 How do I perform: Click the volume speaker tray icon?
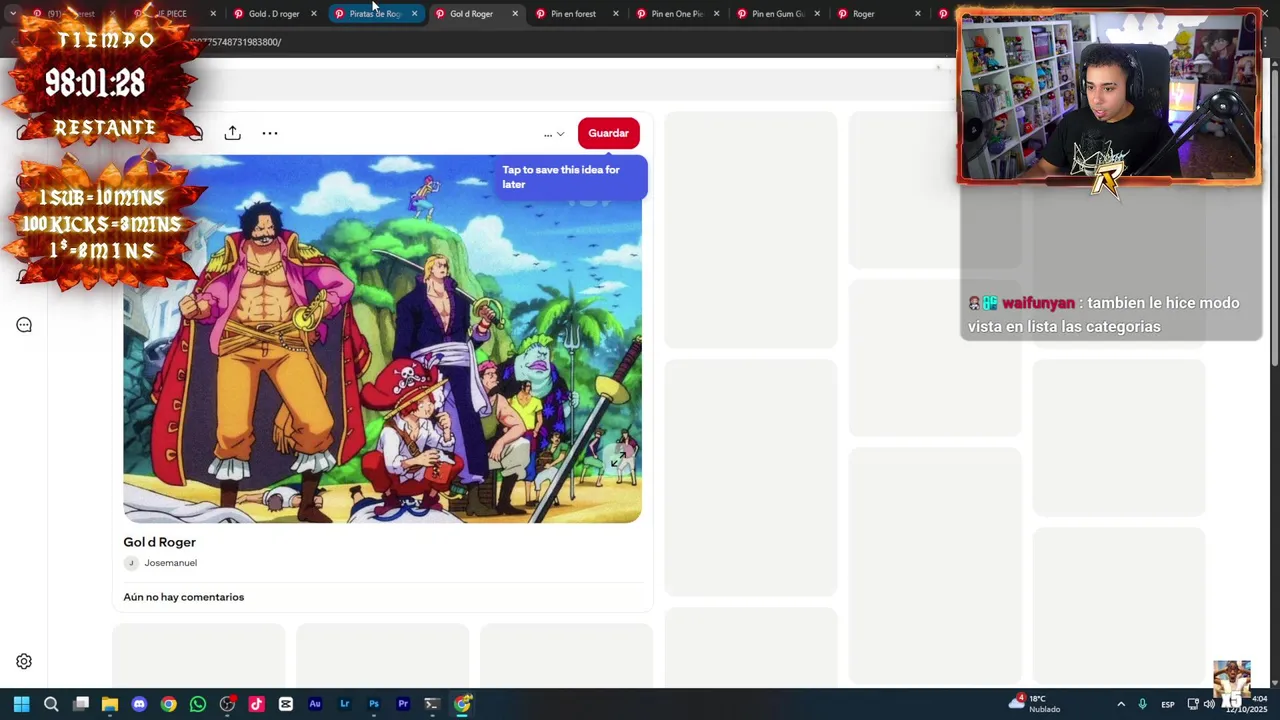pyautogui.click(x=1209, y=704)
